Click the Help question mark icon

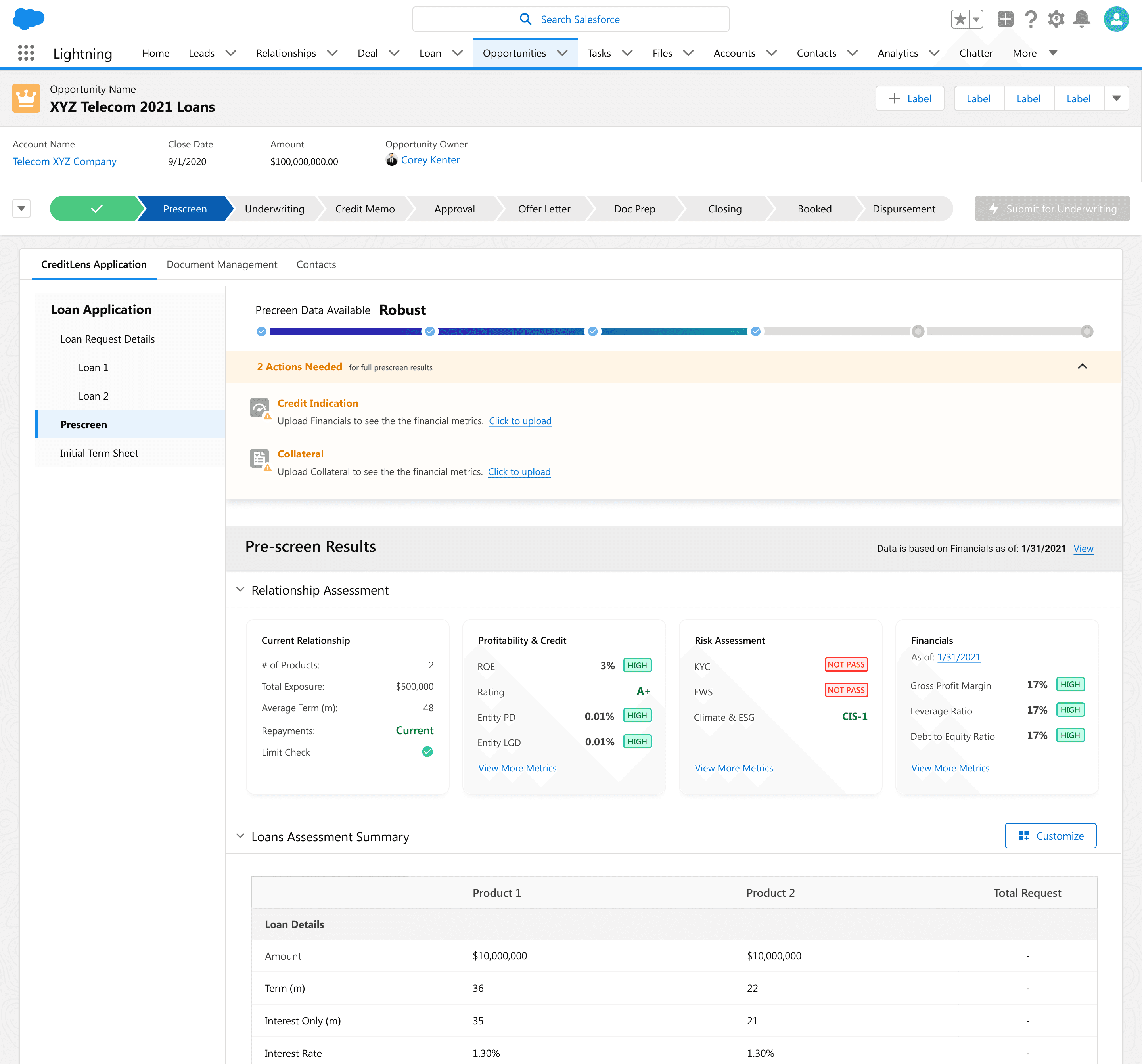pyautogui.click(x=1031, y=19)
